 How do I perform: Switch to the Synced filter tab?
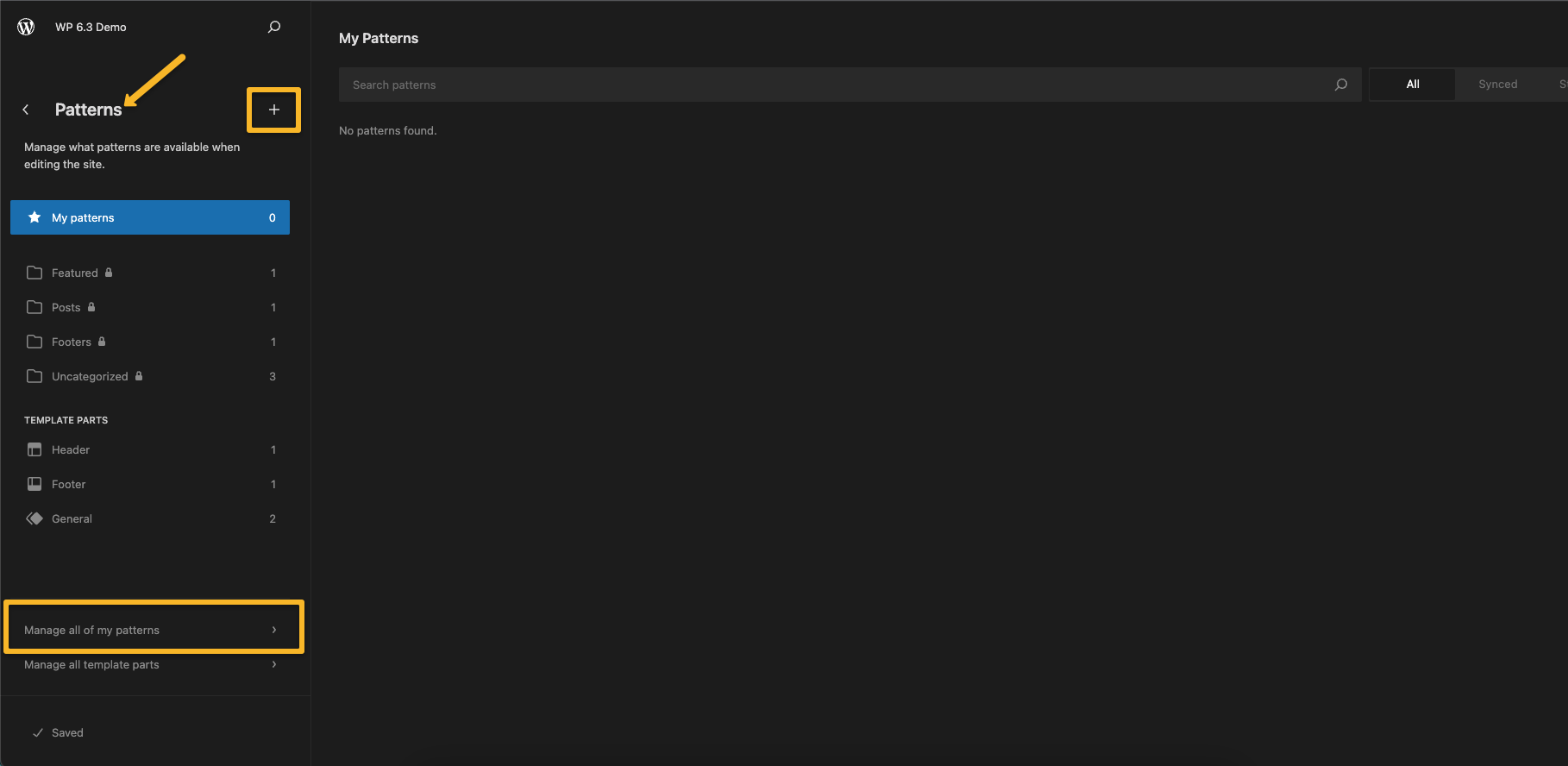coord(1498,85)
